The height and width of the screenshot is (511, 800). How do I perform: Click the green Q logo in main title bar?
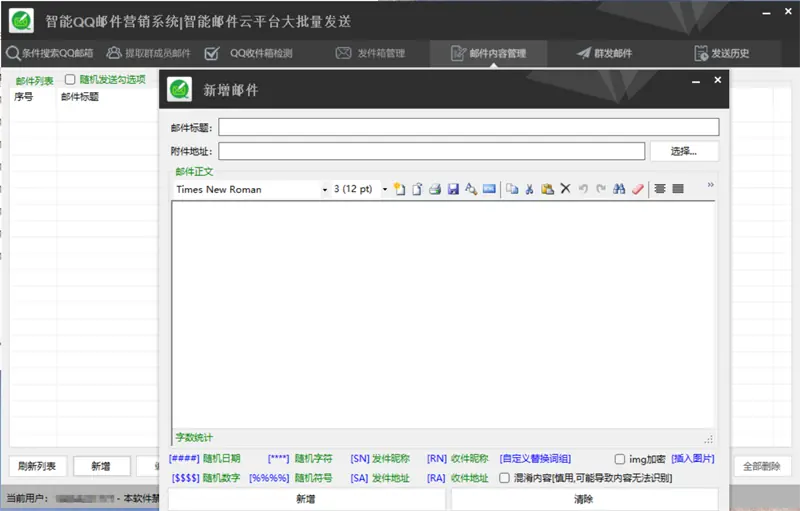[x=21, y=21]
